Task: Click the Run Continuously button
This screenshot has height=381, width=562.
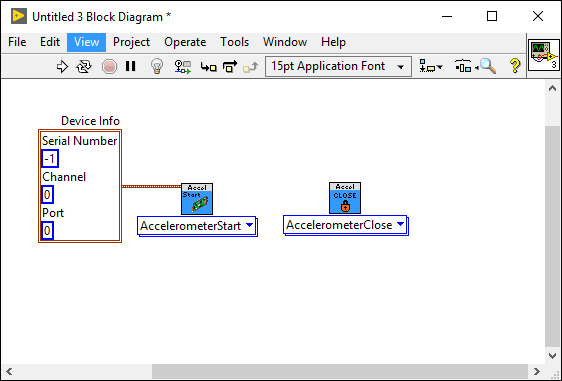Action: [x=84, y=66]
